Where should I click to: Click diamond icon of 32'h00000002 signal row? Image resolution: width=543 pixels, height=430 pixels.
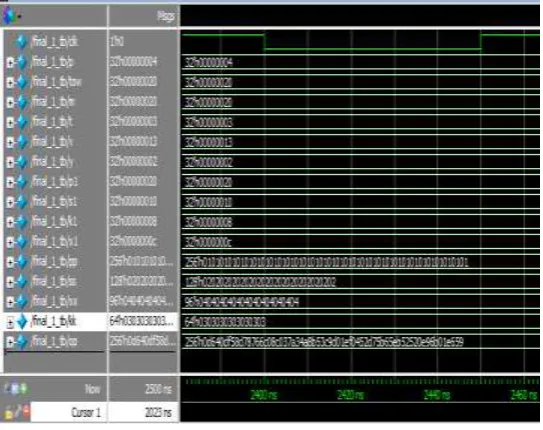[22, 162]
